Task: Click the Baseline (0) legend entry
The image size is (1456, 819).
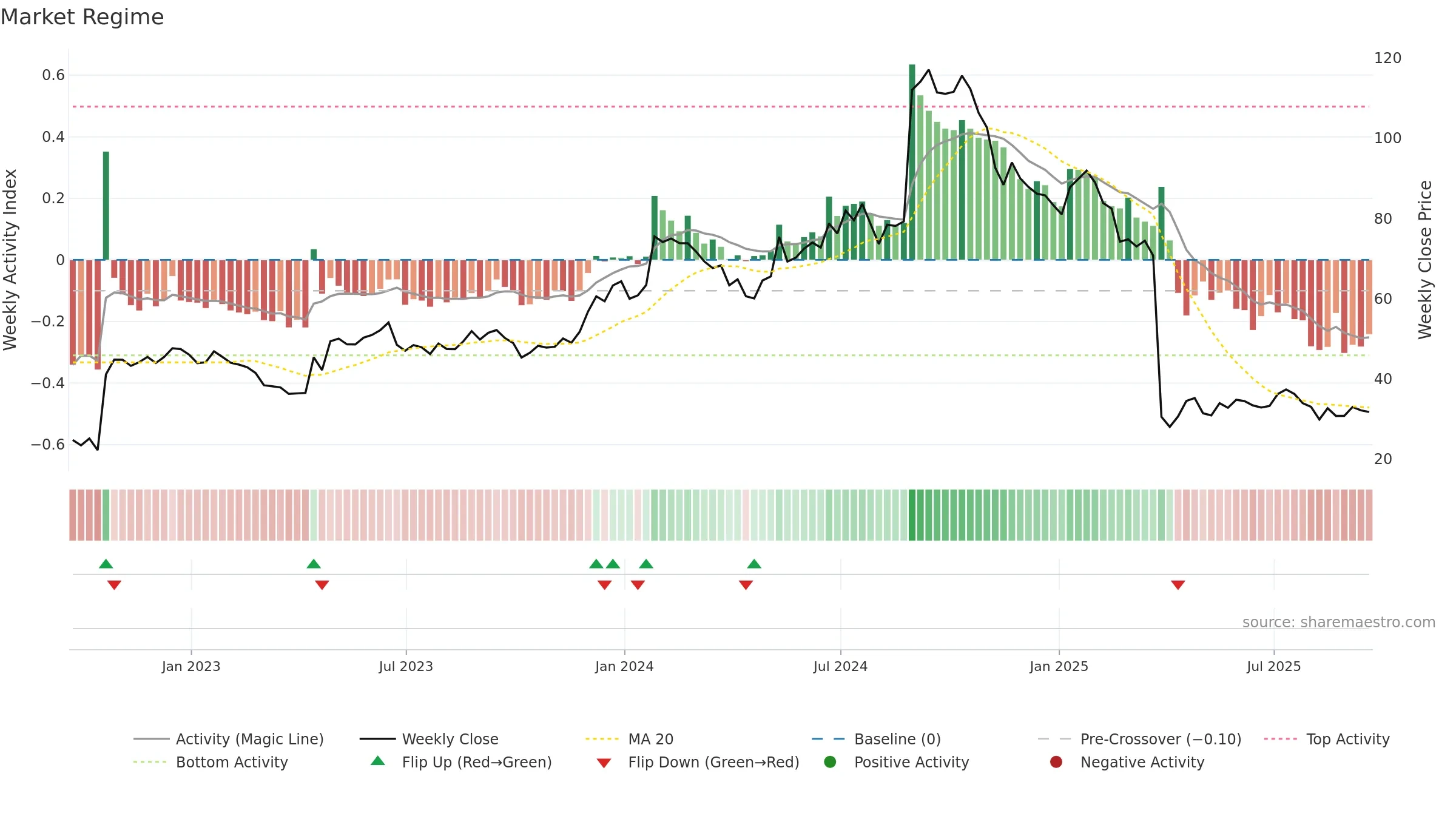Action: click(x=876, y=739)
